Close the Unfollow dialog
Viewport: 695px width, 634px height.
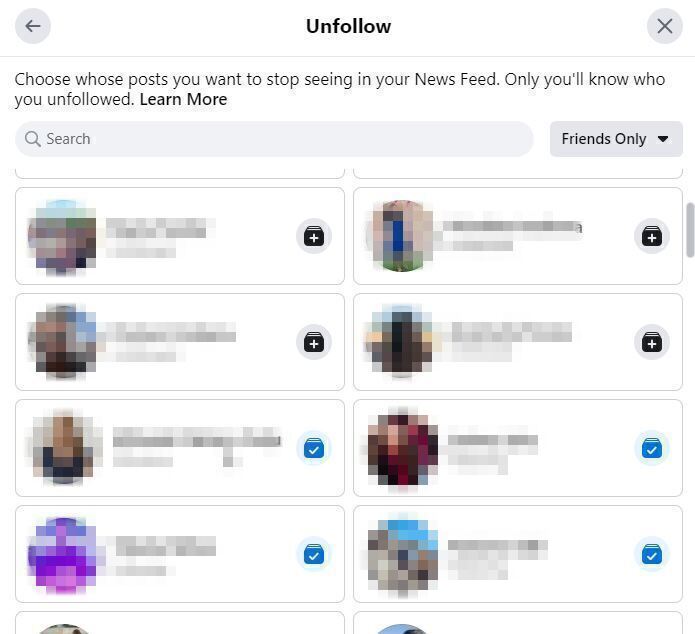[664, 26]
